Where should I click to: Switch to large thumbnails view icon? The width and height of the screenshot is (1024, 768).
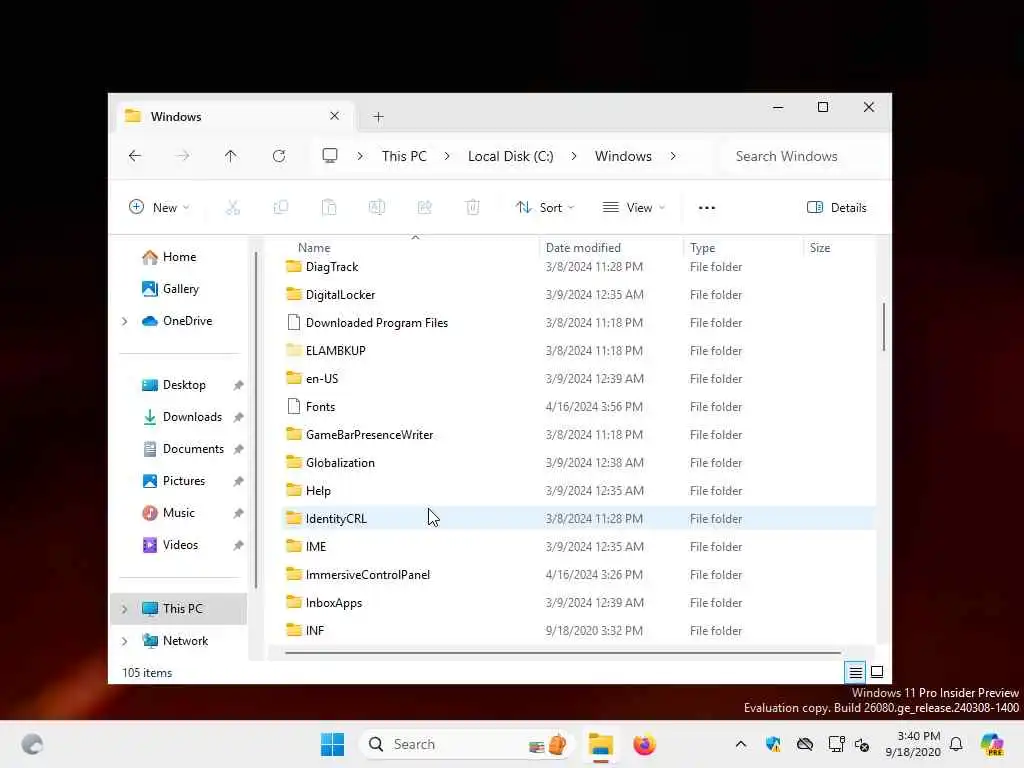(877, 672)
